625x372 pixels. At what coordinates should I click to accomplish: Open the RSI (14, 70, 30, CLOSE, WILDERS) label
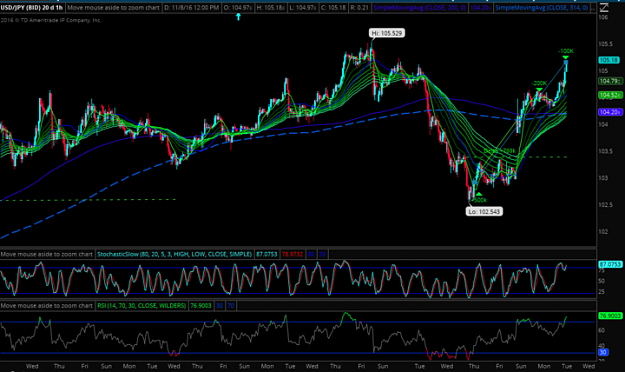[x=142, y=306]
